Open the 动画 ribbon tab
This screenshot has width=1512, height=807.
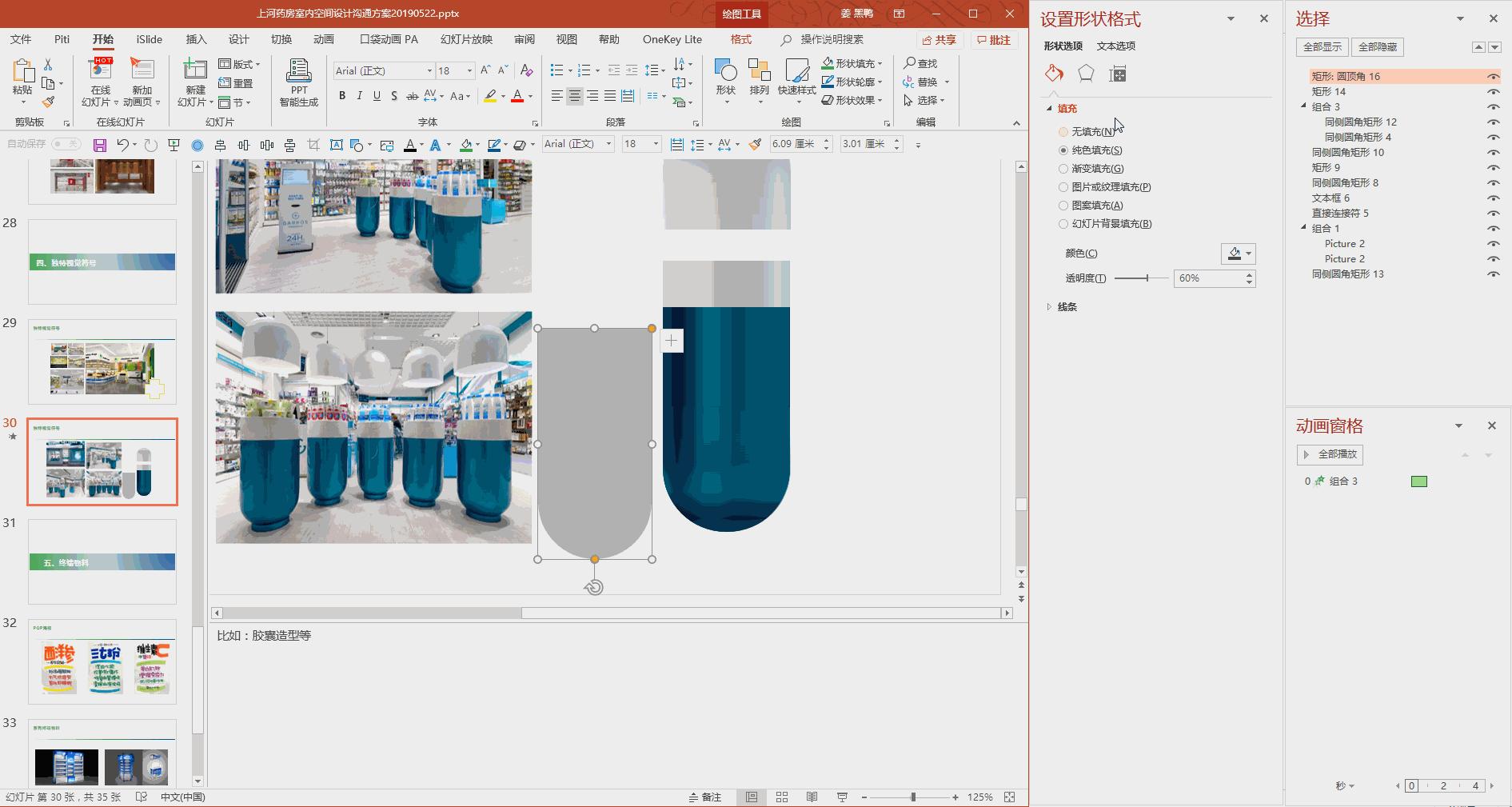coord(323,39)
